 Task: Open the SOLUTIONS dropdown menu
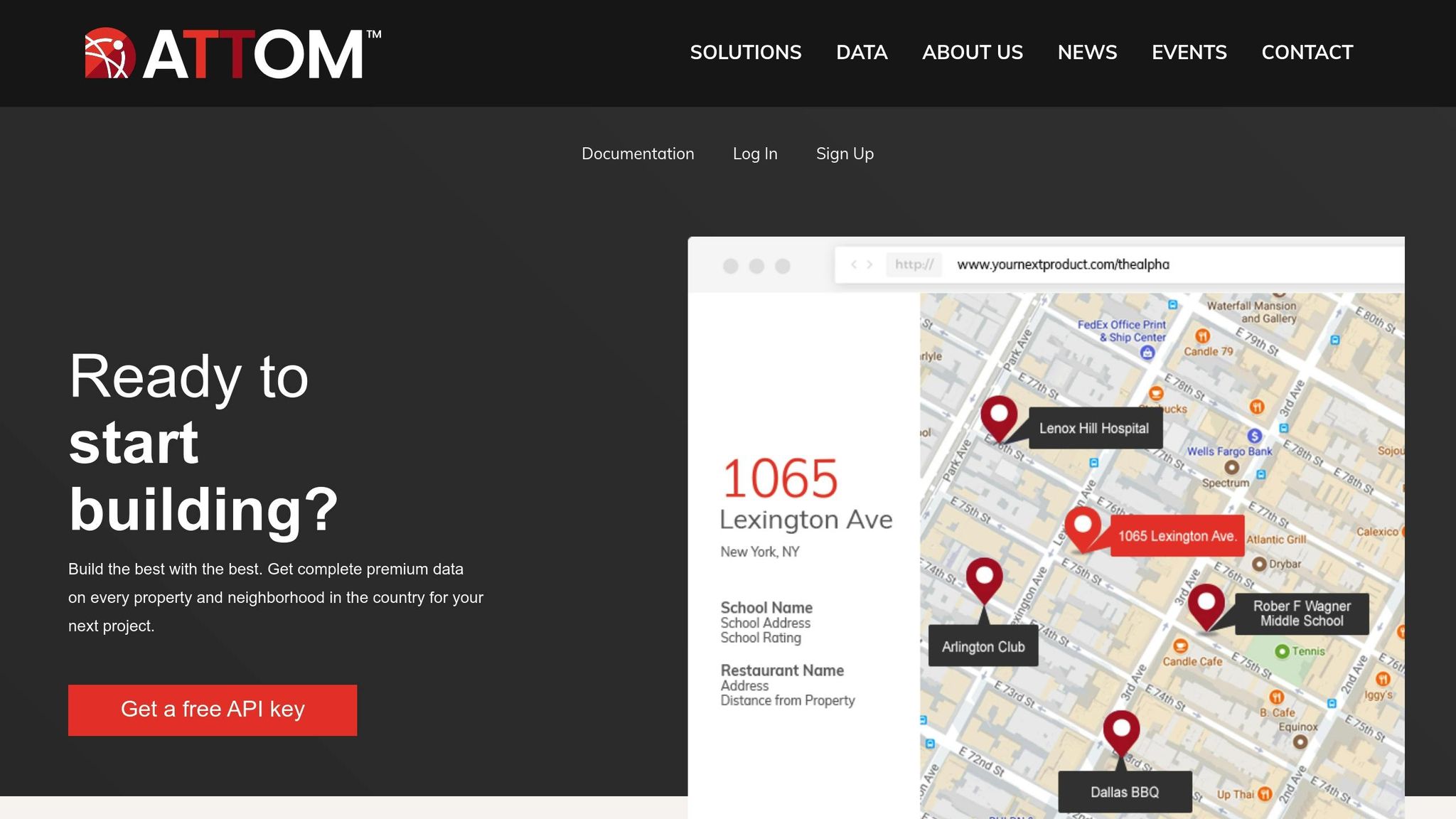tap(745, 53)
